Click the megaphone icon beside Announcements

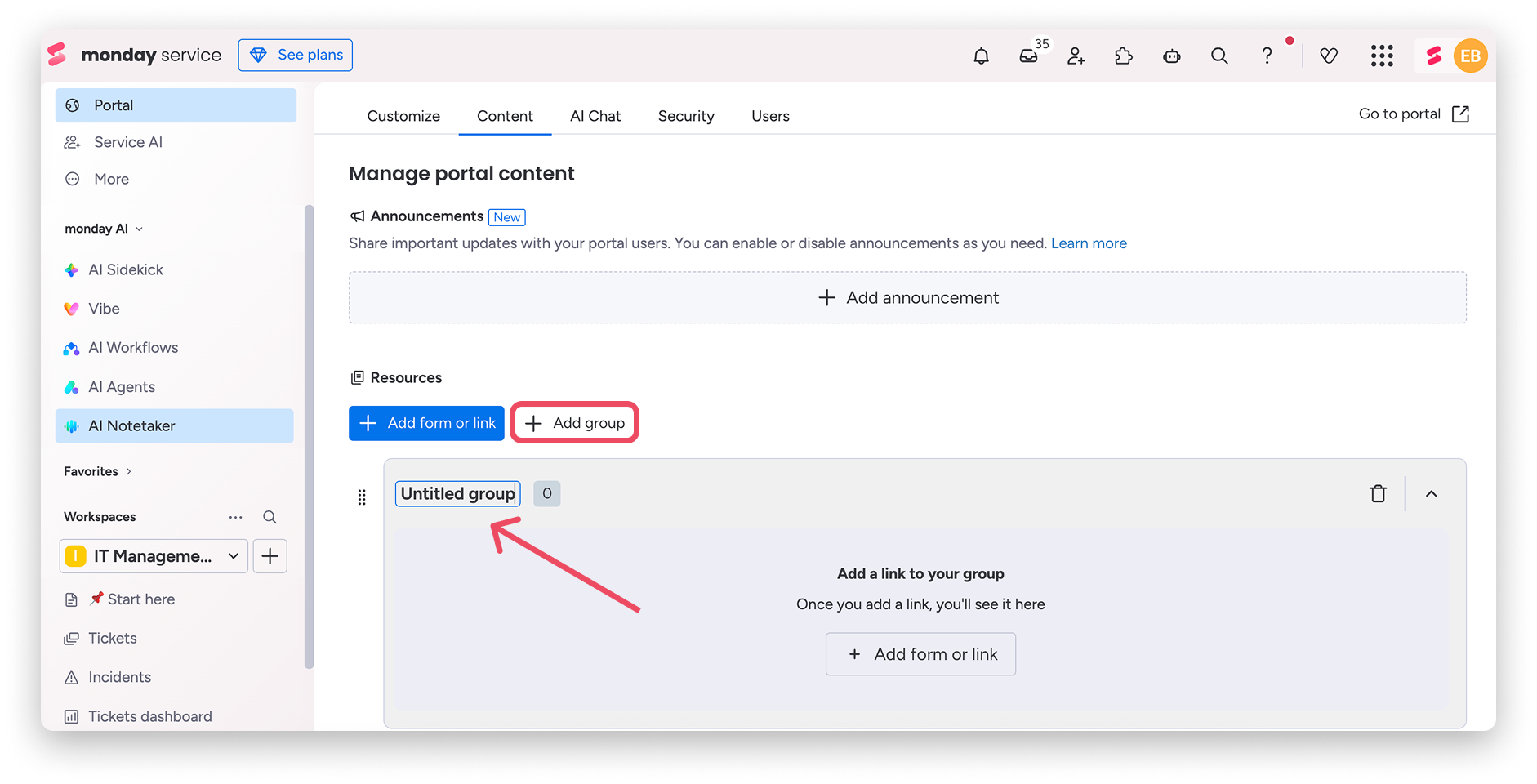click(357, 216)
